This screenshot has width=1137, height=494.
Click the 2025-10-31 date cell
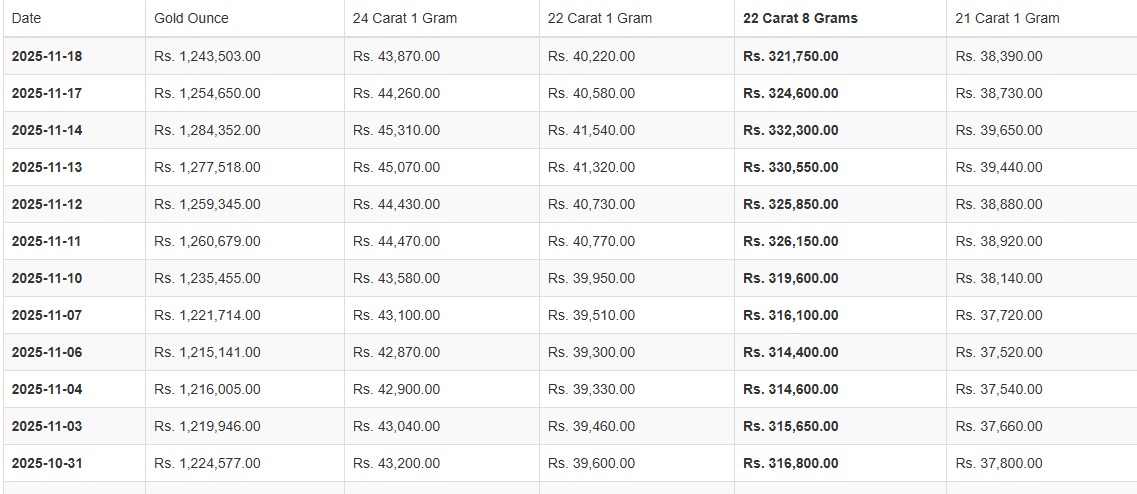click(47, 463)
